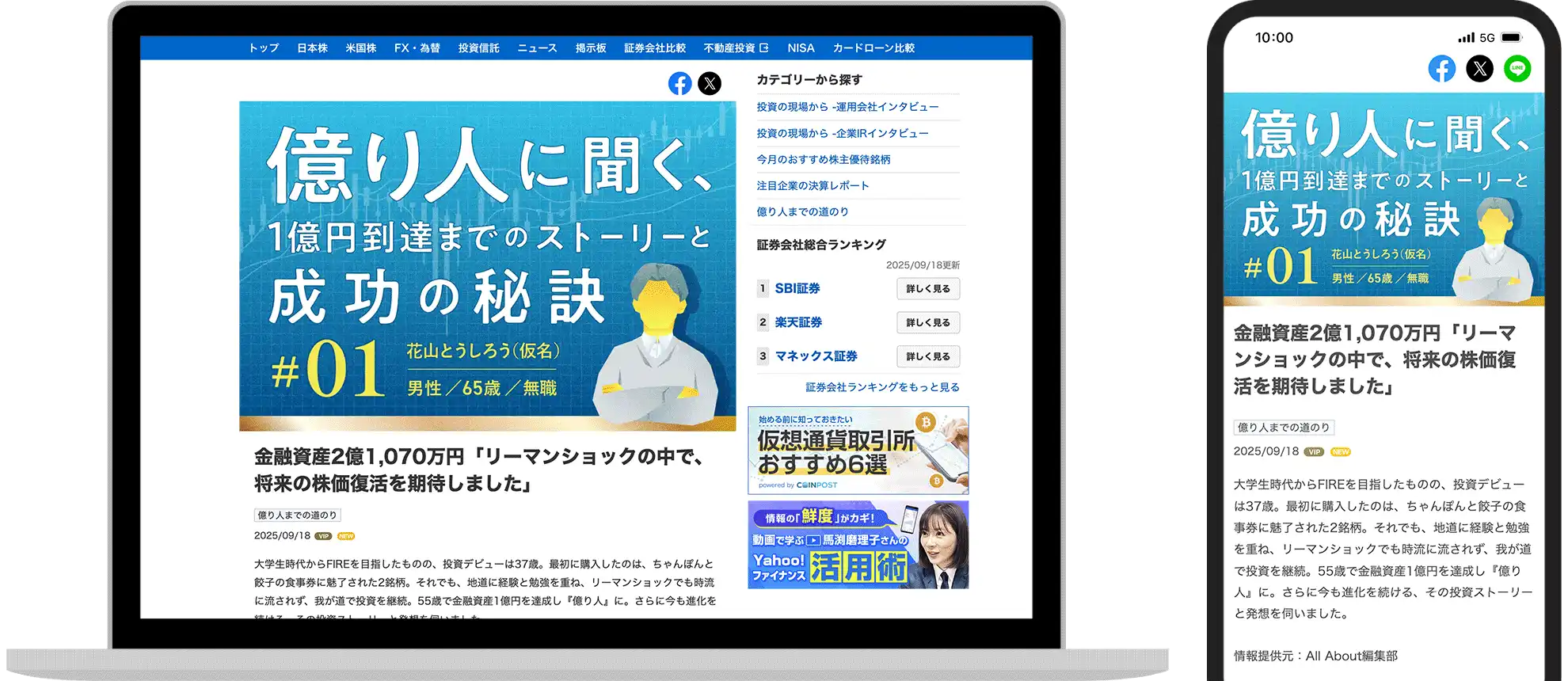Tap the X share icon on phone
The height and width of the screenshot is (681, 1568).
1479,69
